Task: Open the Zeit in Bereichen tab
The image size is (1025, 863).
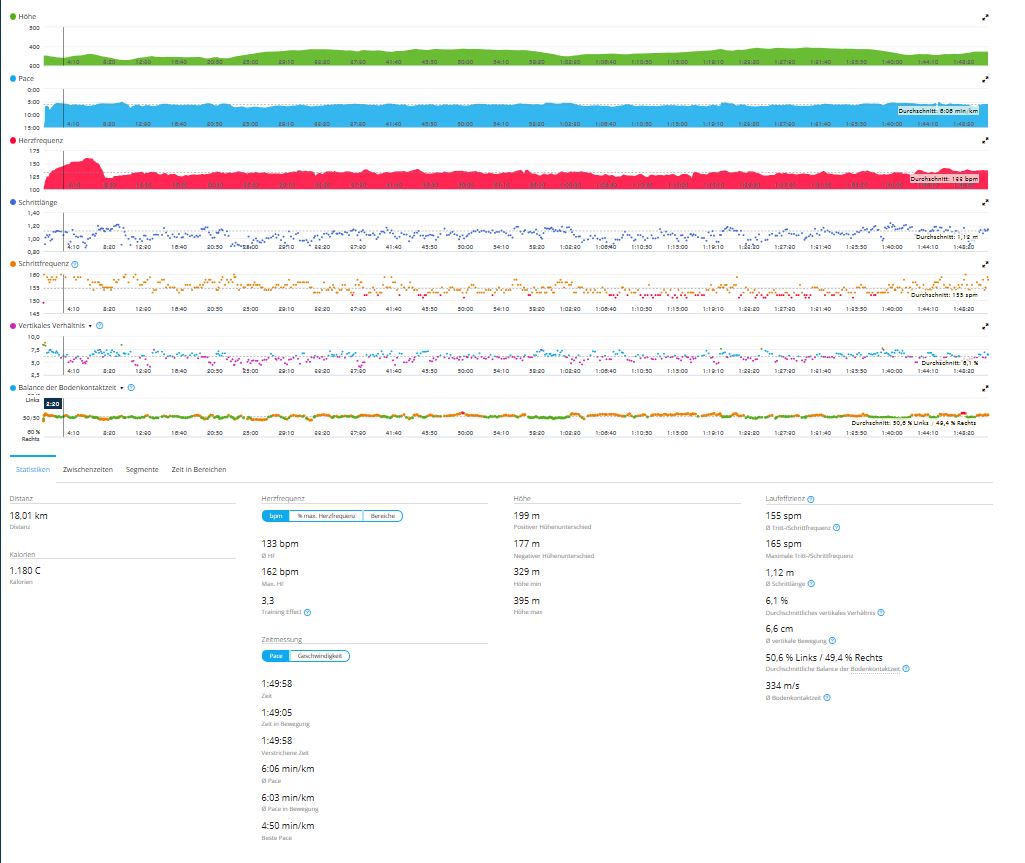Action: click(x=198, y=469)
